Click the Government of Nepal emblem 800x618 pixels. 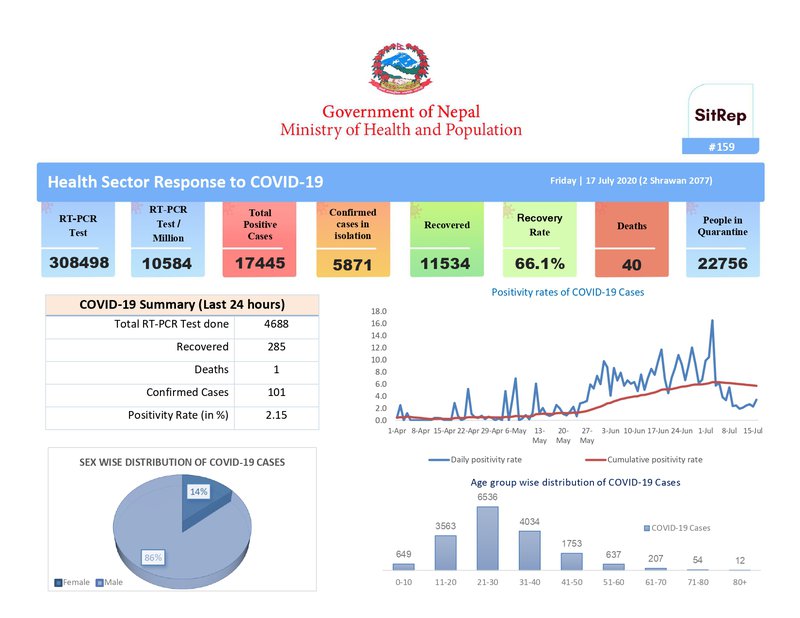click(401, 69)
